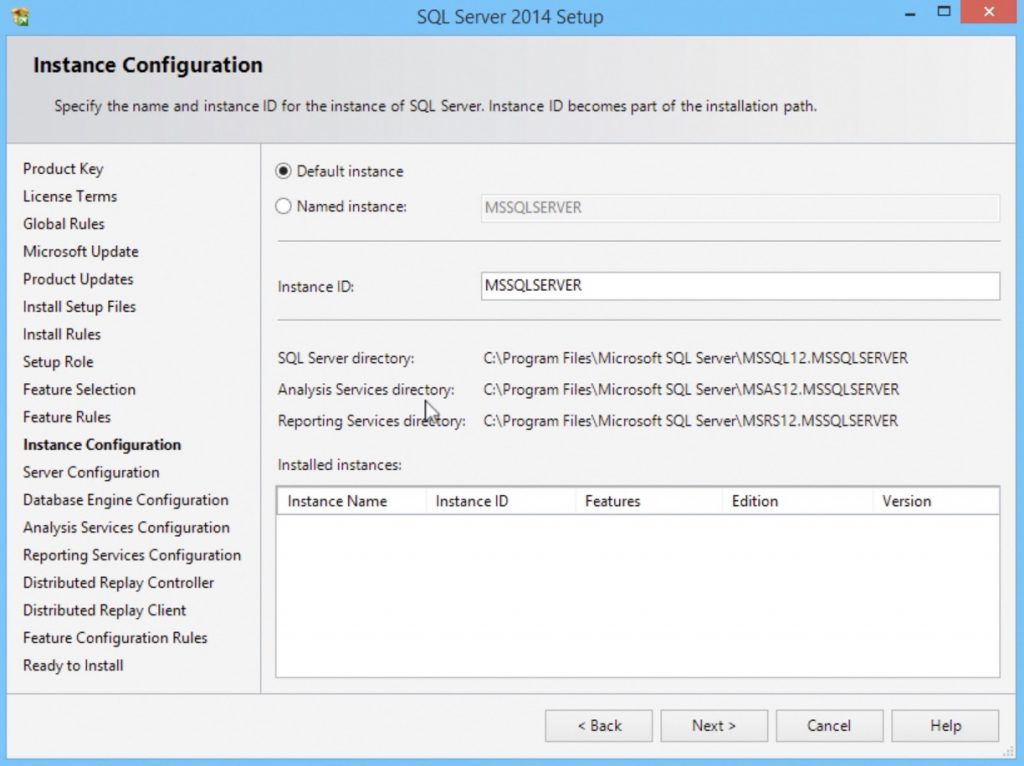Select the Named instance radio button
This screenshot has height=766, width=1024.
click(283, 206)
